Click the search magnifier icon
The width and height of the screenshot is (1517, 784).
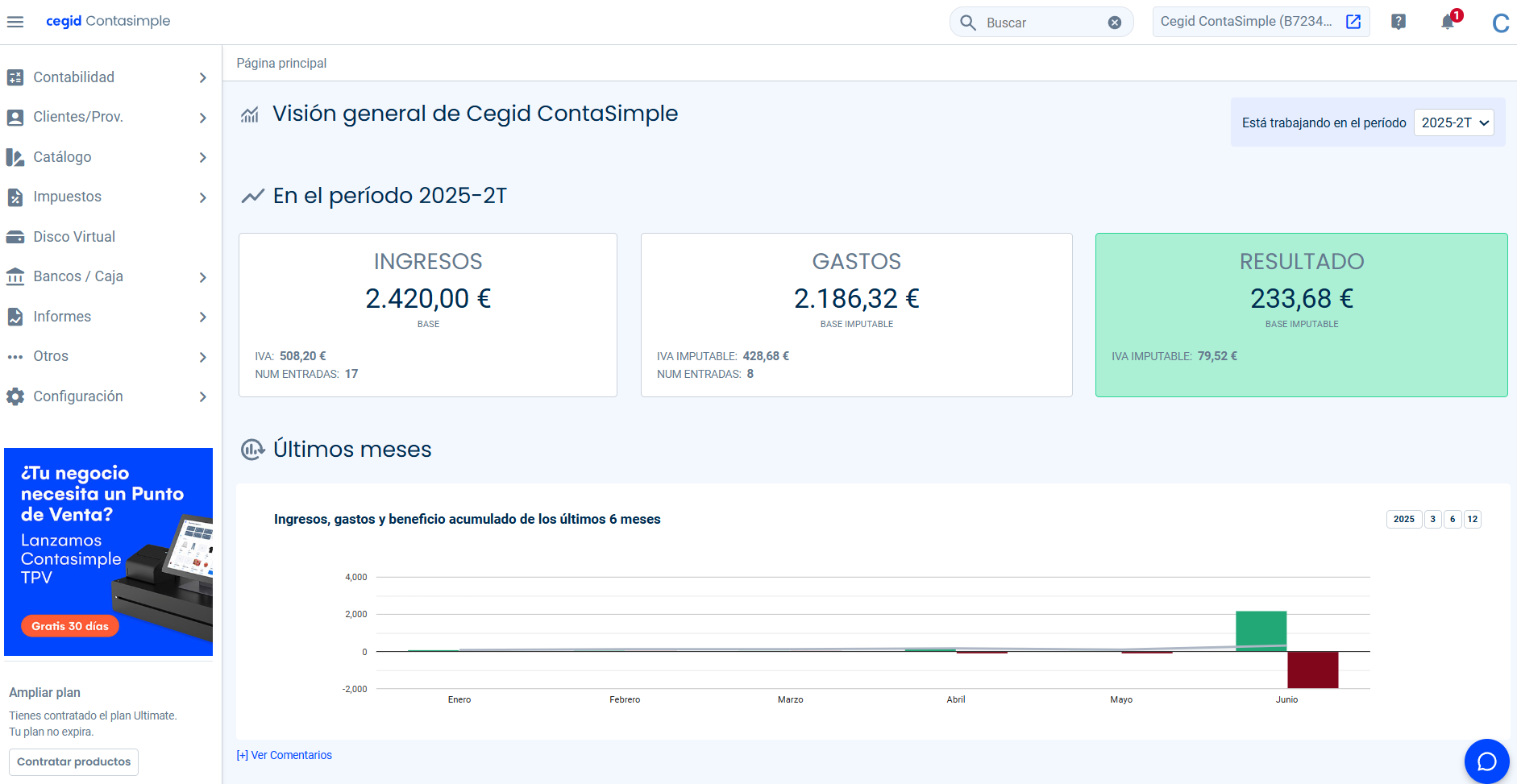coord(968,23)
